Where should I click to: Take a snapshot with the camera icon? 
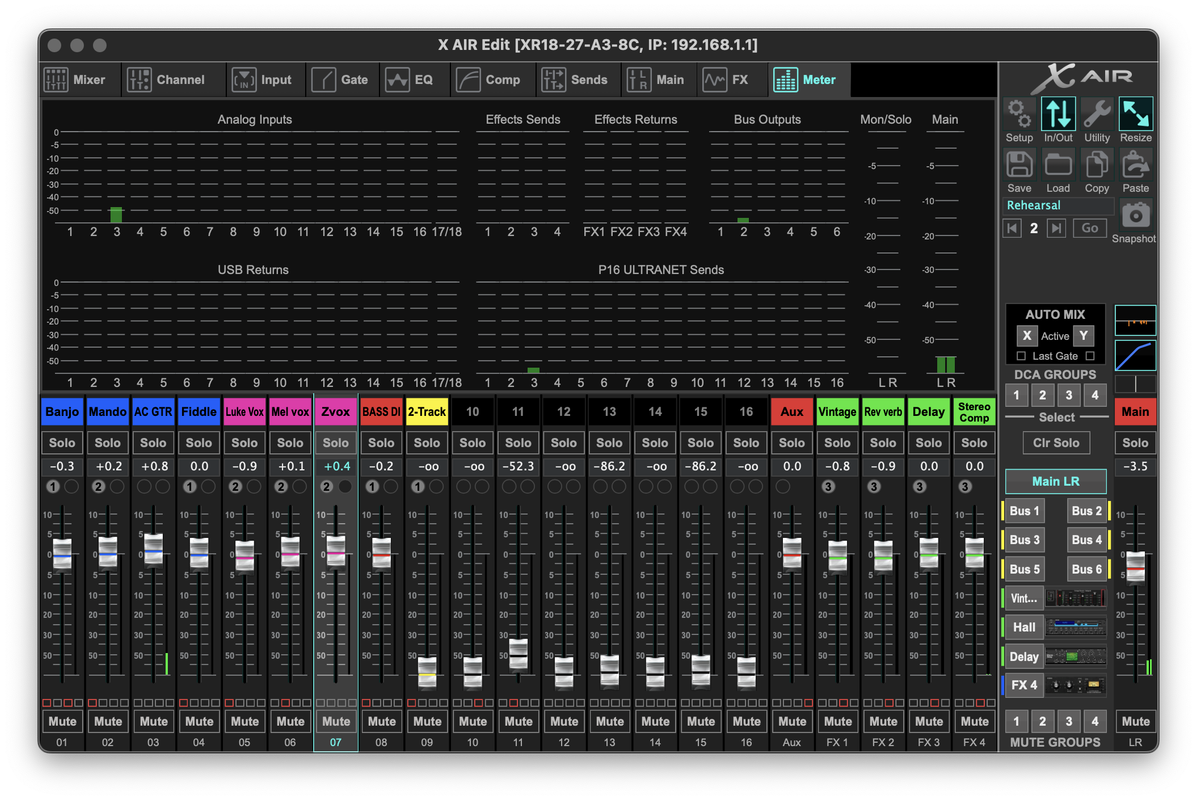point(1135,215)
